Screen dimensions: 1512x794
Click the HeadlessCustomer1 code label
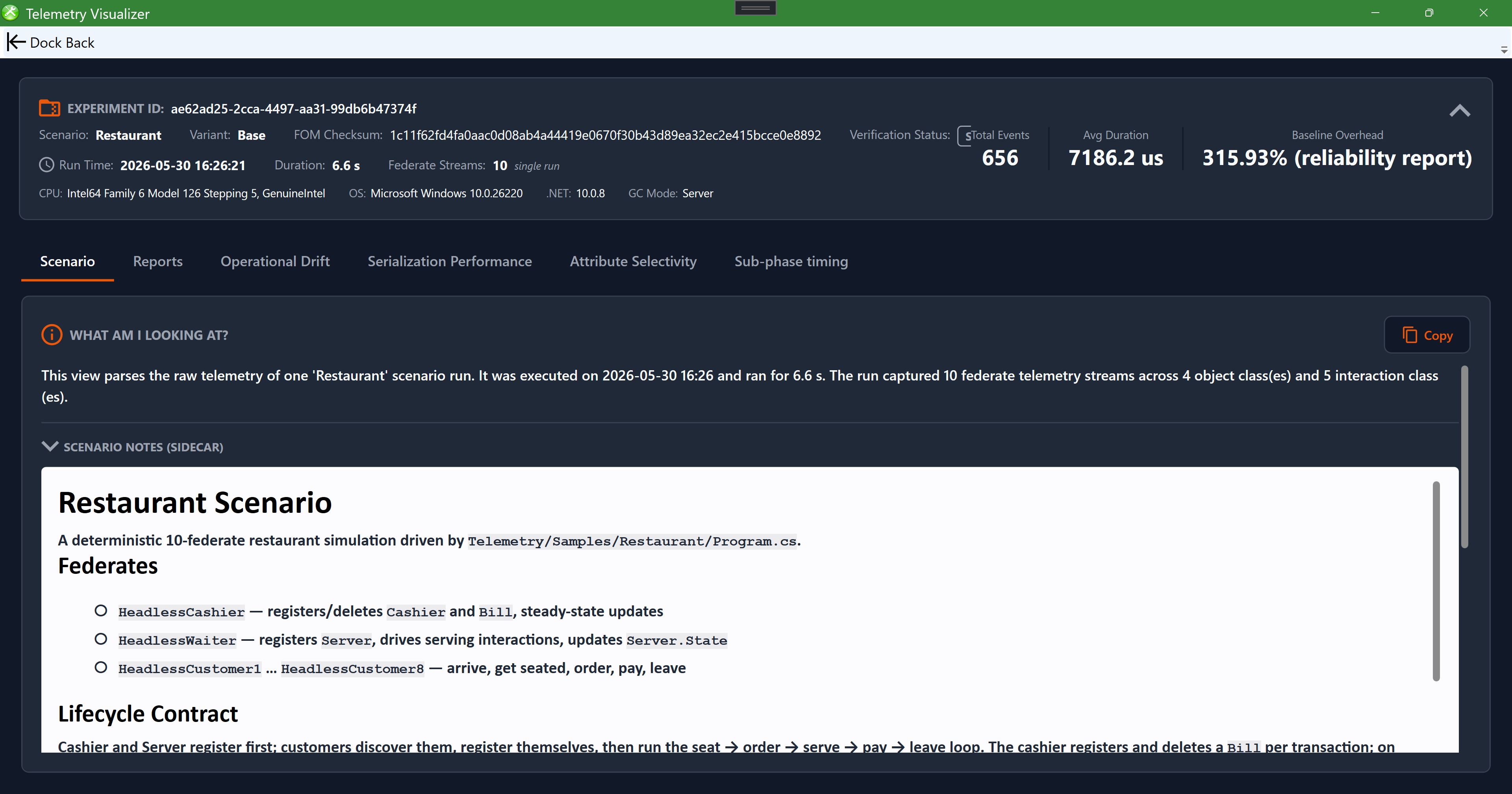[189, 669]
